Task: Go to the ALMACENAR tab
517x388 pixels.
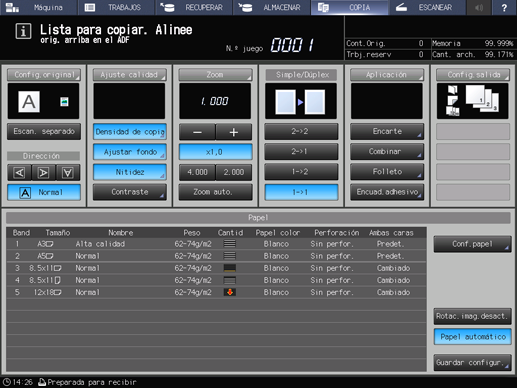Action: click(x=272, y=7)
